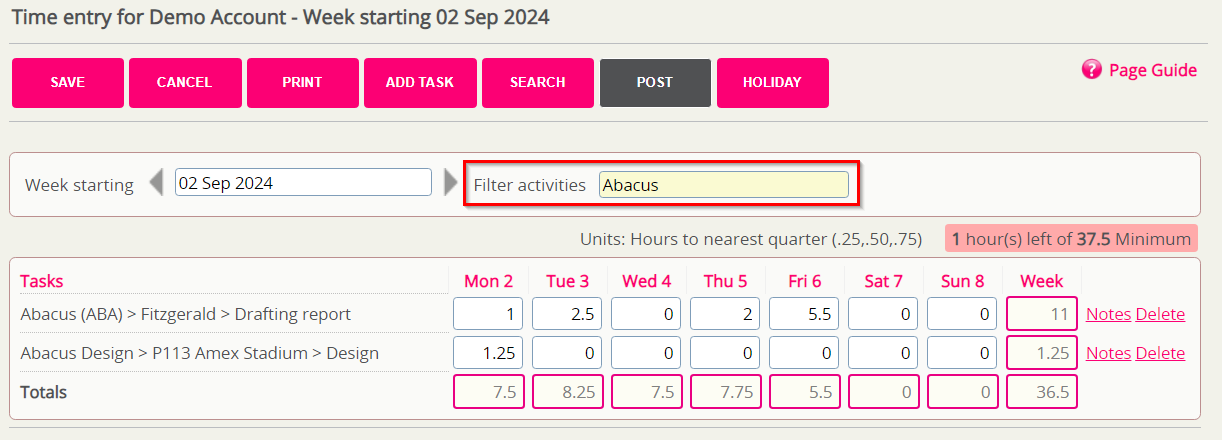
Task: Open Notes for Drafting report row
Action: coord(1108,314)
